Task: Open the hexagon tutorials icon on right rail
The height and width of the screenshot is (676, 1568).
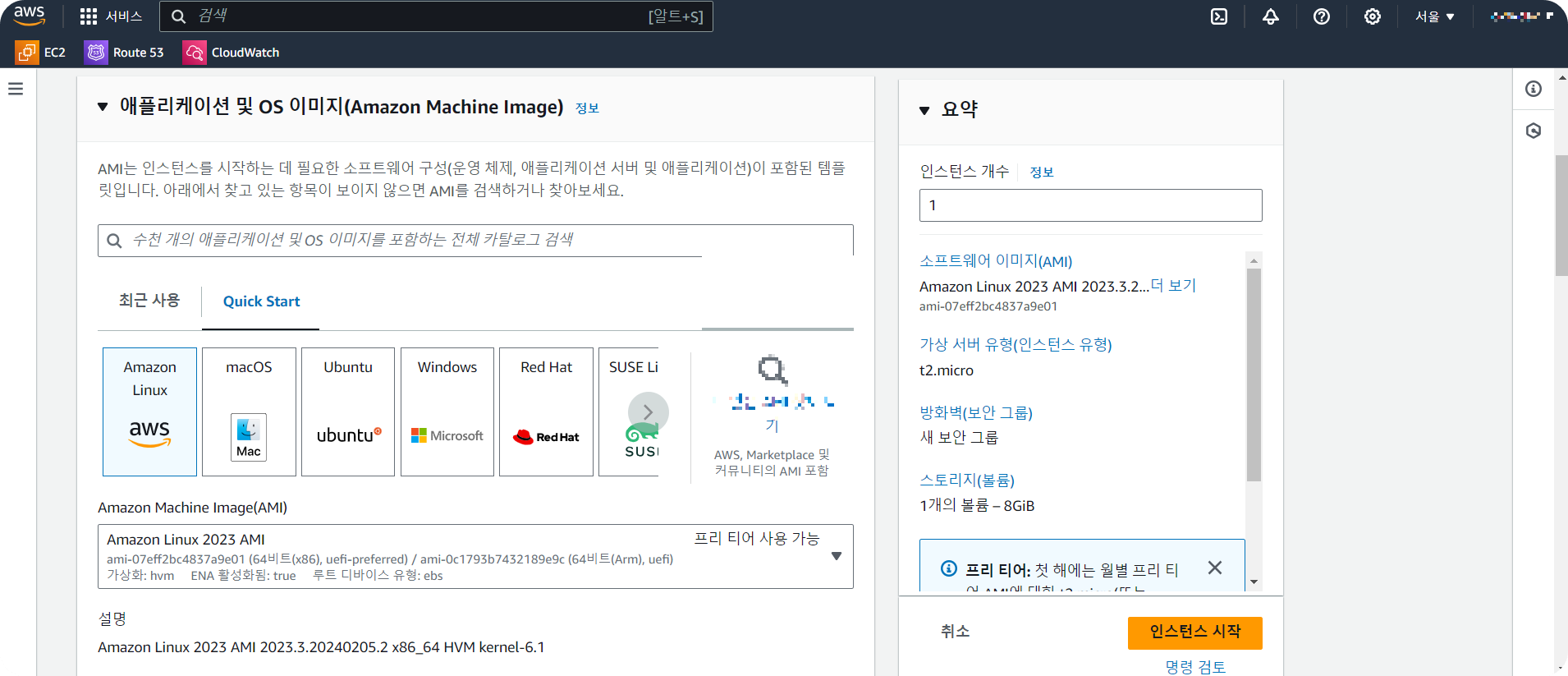Action: (1534, 131)
